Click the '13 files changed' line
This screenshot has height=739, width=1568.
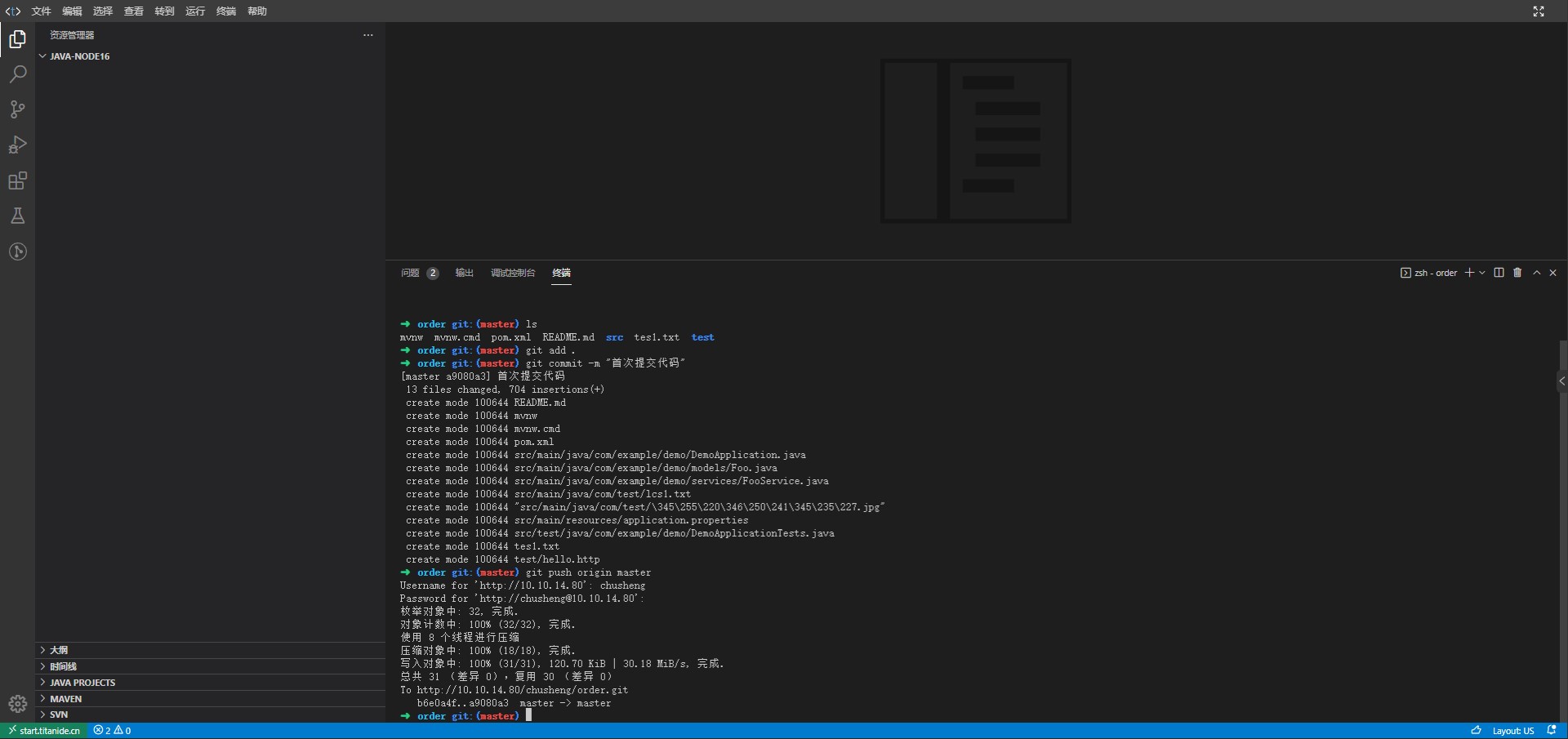(505, 390)
